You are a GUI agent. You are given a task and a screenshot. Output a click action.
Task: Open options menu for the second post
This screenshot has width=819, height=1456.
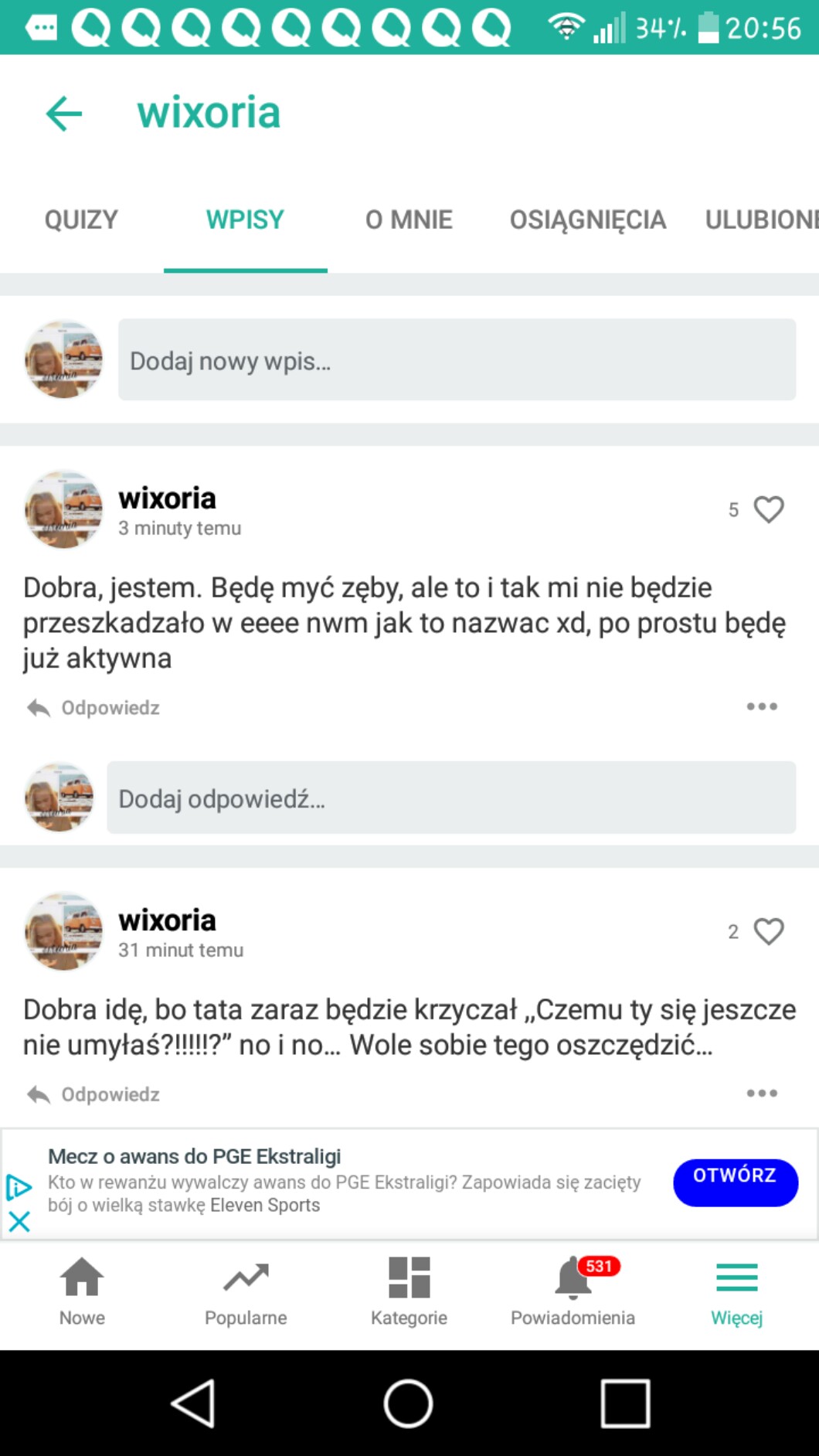[762, 1093]
